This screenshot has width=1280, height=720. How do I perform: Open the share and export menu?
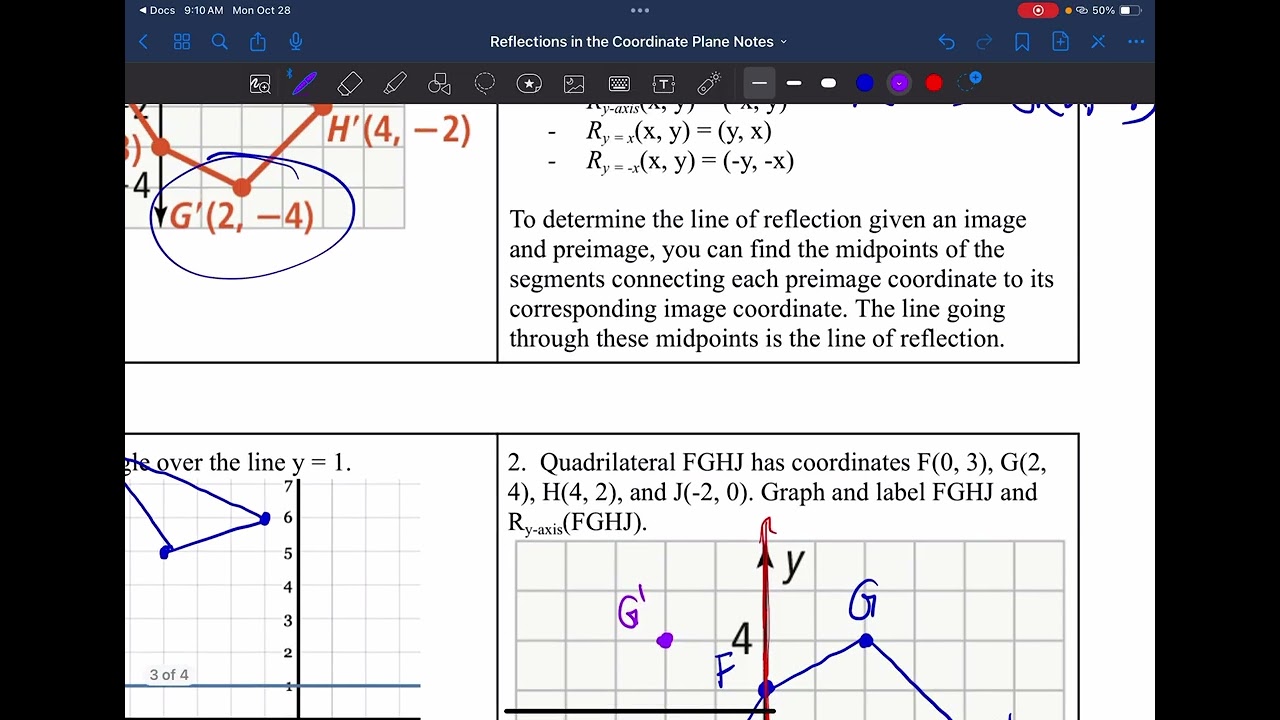(x=258, y=42)
